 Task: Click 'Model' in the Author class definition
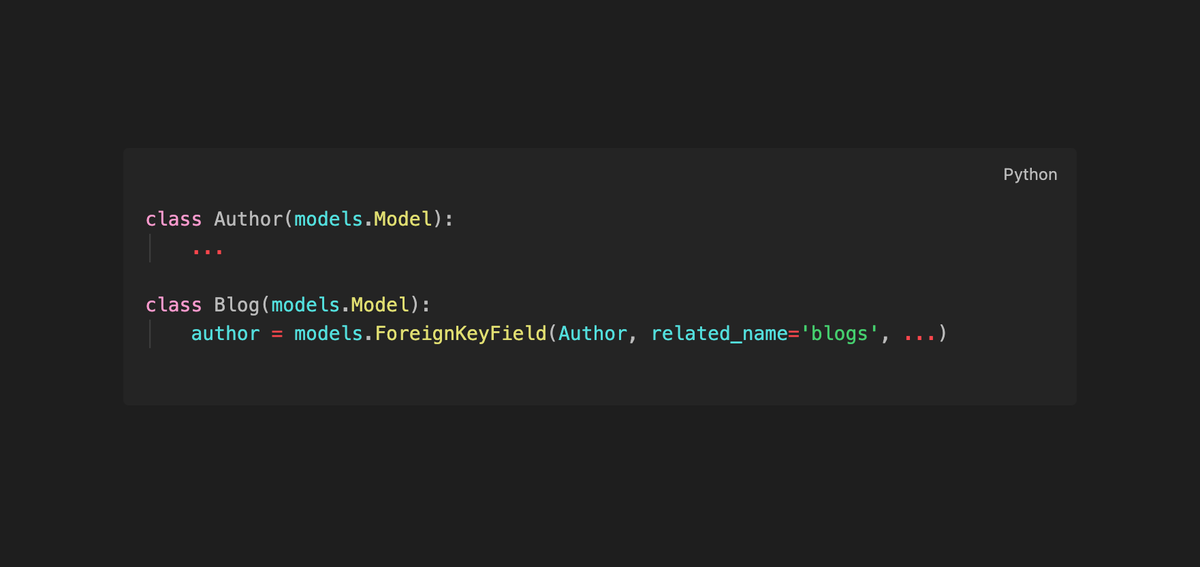point(403,219)
